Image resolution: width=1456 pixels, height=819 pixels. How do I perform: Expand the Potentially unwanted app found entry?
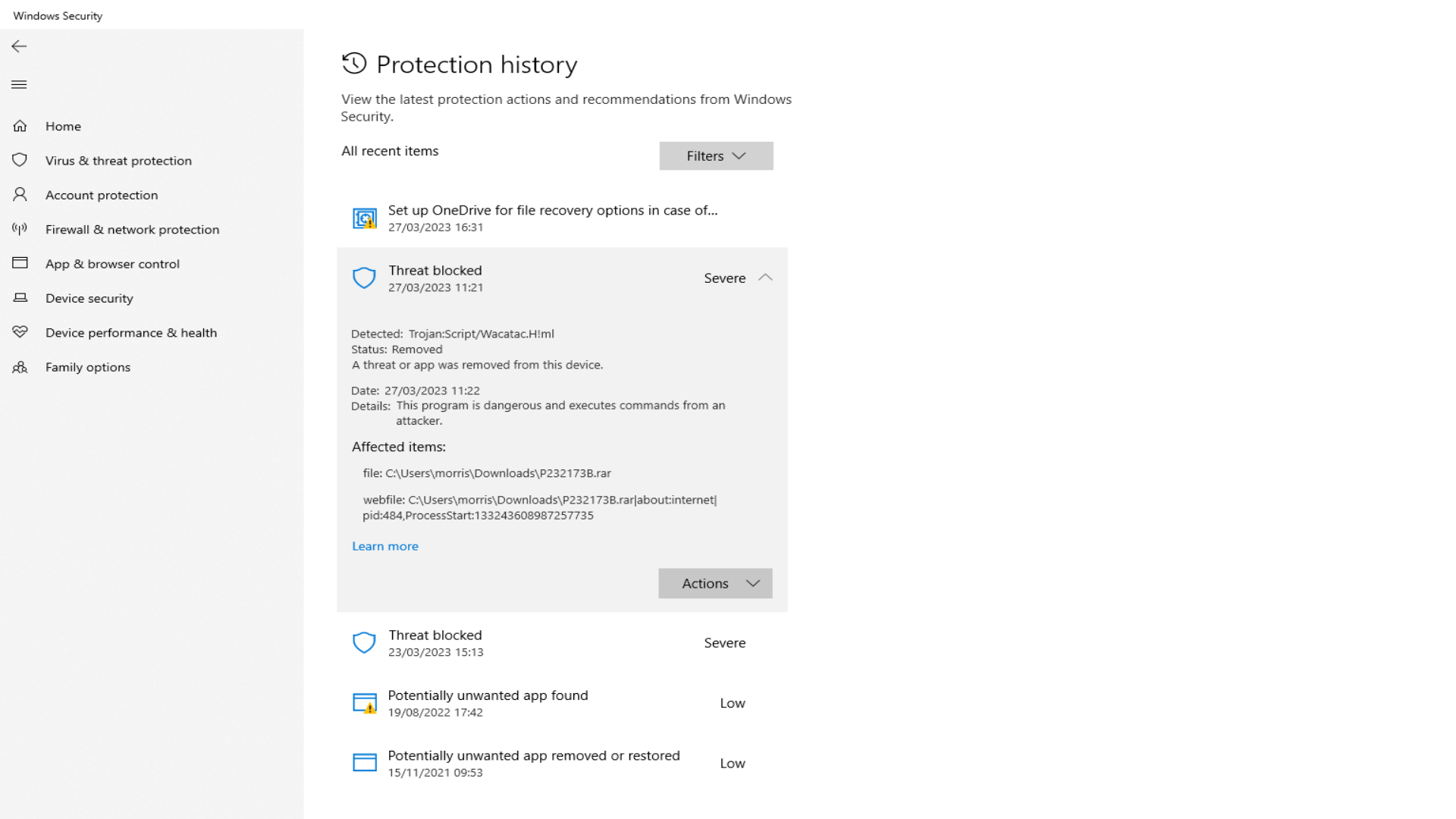pyautogui.click(x=561, y=703)
